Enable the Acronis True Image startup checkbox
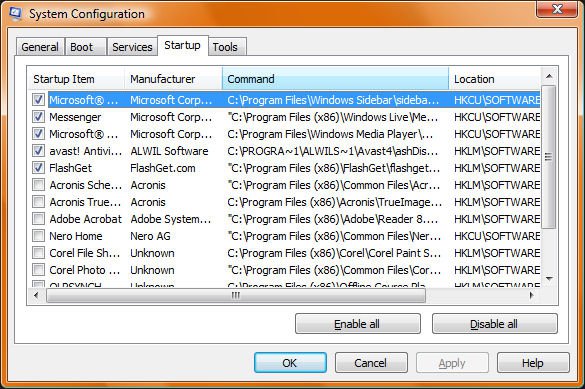 pyautogui.click(x=38, y=202)
